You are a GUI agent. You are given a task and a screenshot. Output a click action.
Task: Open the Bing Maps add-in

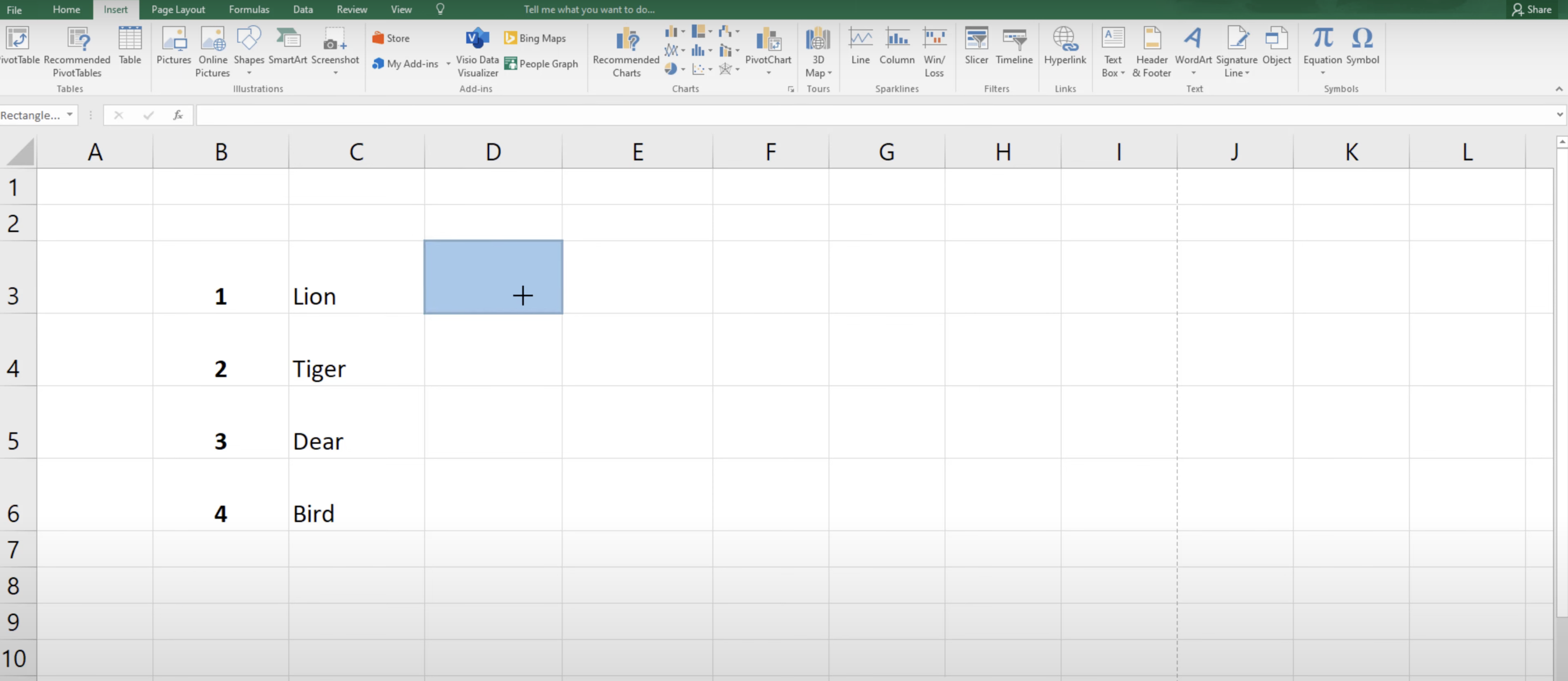click(x=535, y=38)
